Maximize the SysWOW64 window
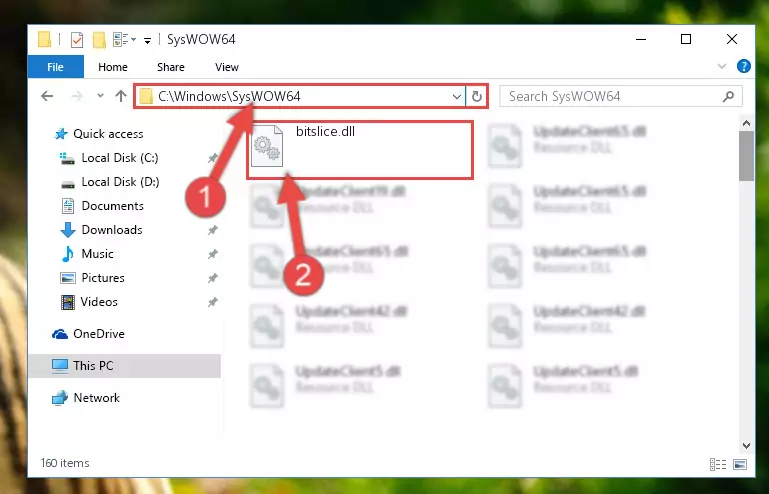 686,39
